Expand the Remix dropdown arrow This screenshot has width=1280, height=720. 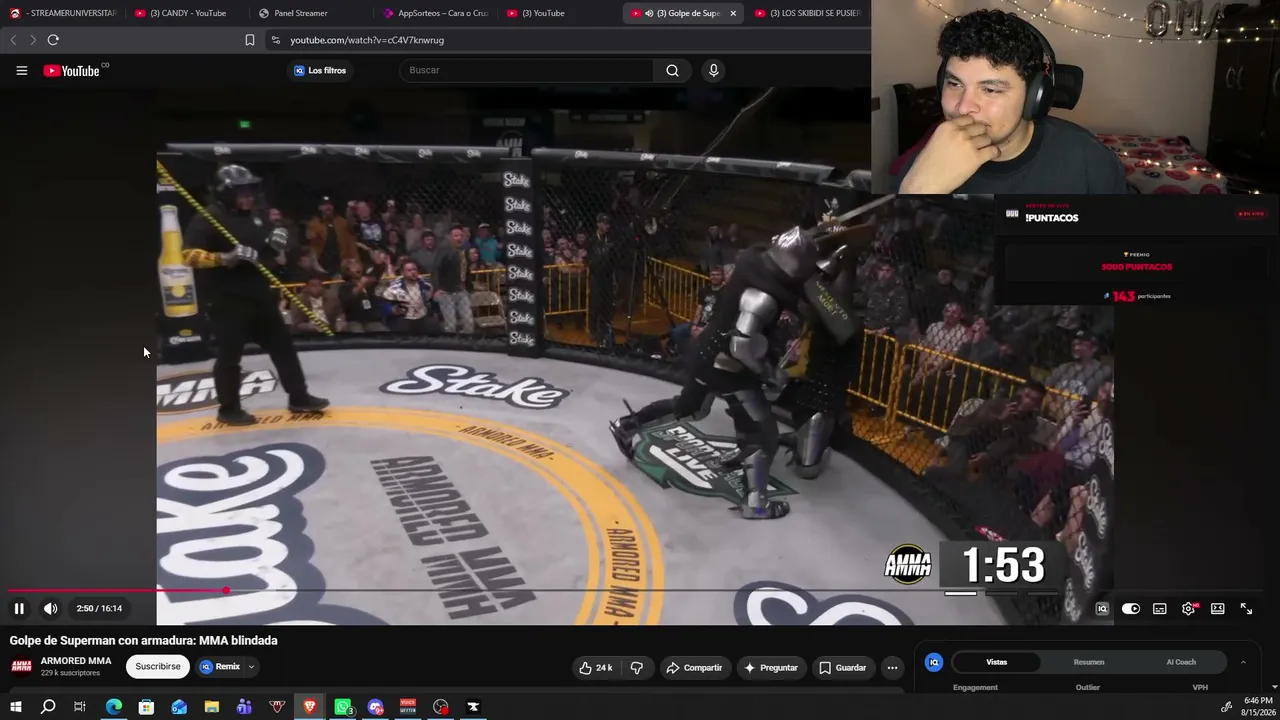tap(251, 667)
